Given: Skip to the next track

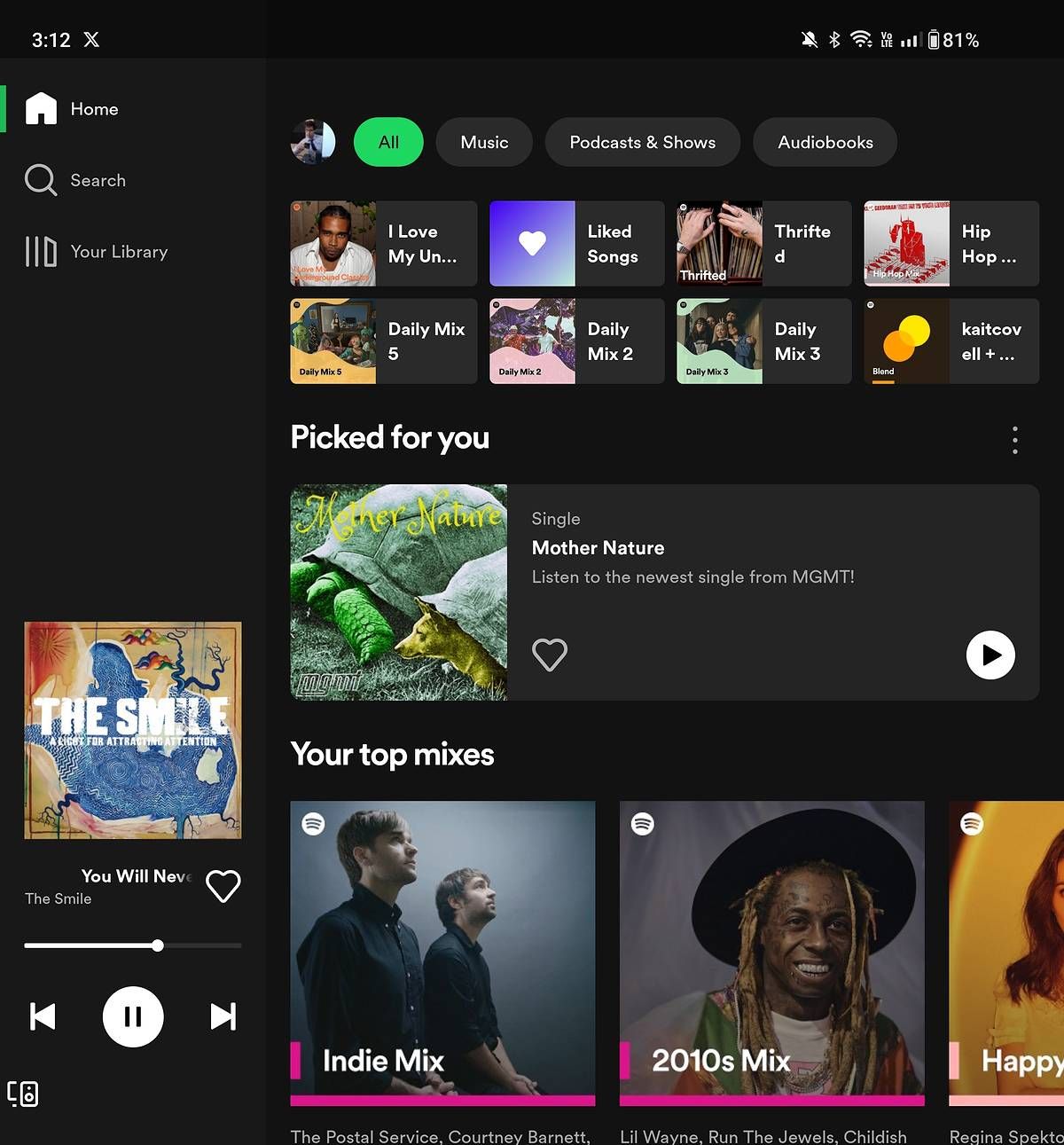Looking at the screenshot, I should 222,1016.
